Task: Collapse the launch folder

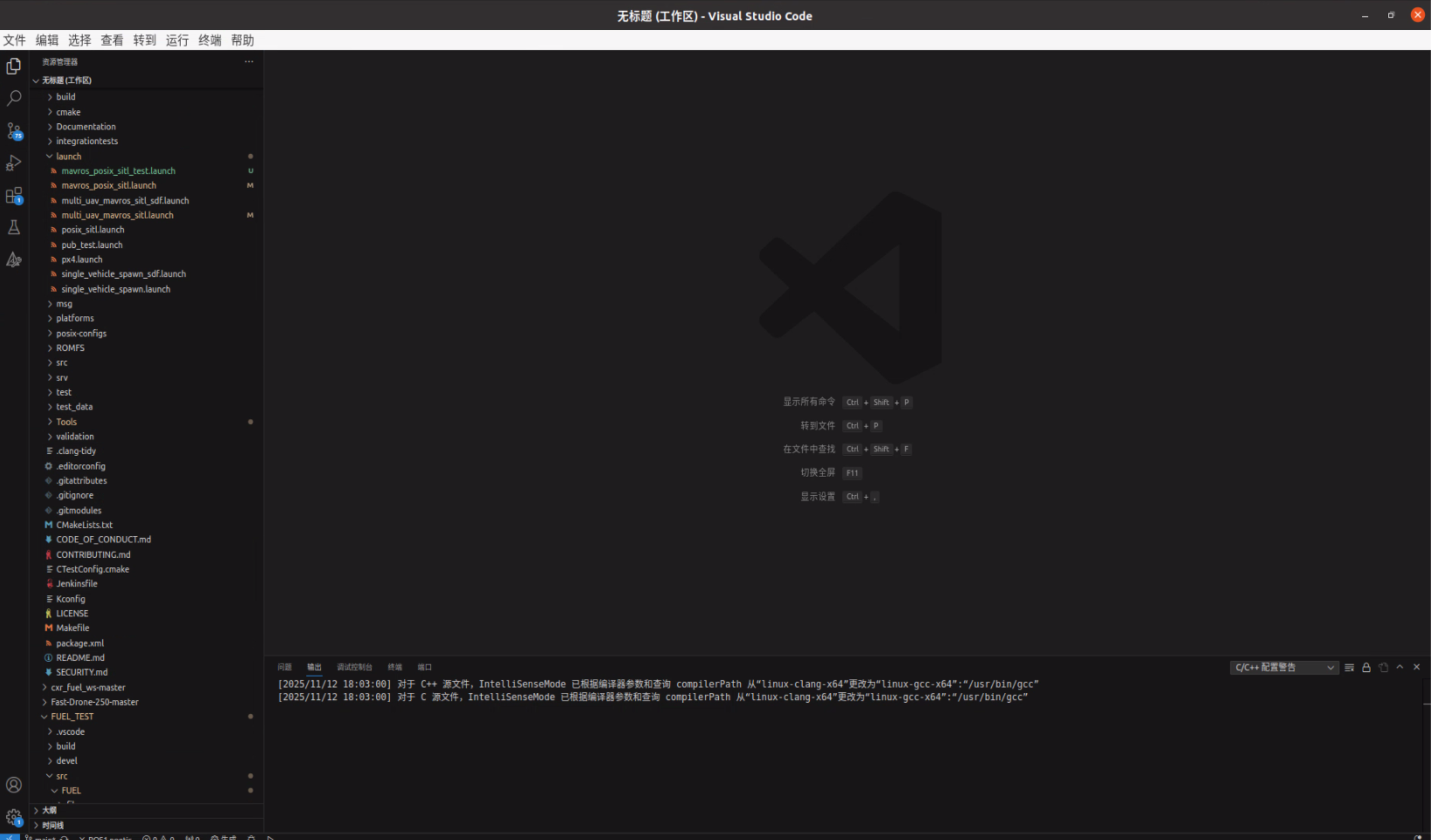Action: coord(68,156)
